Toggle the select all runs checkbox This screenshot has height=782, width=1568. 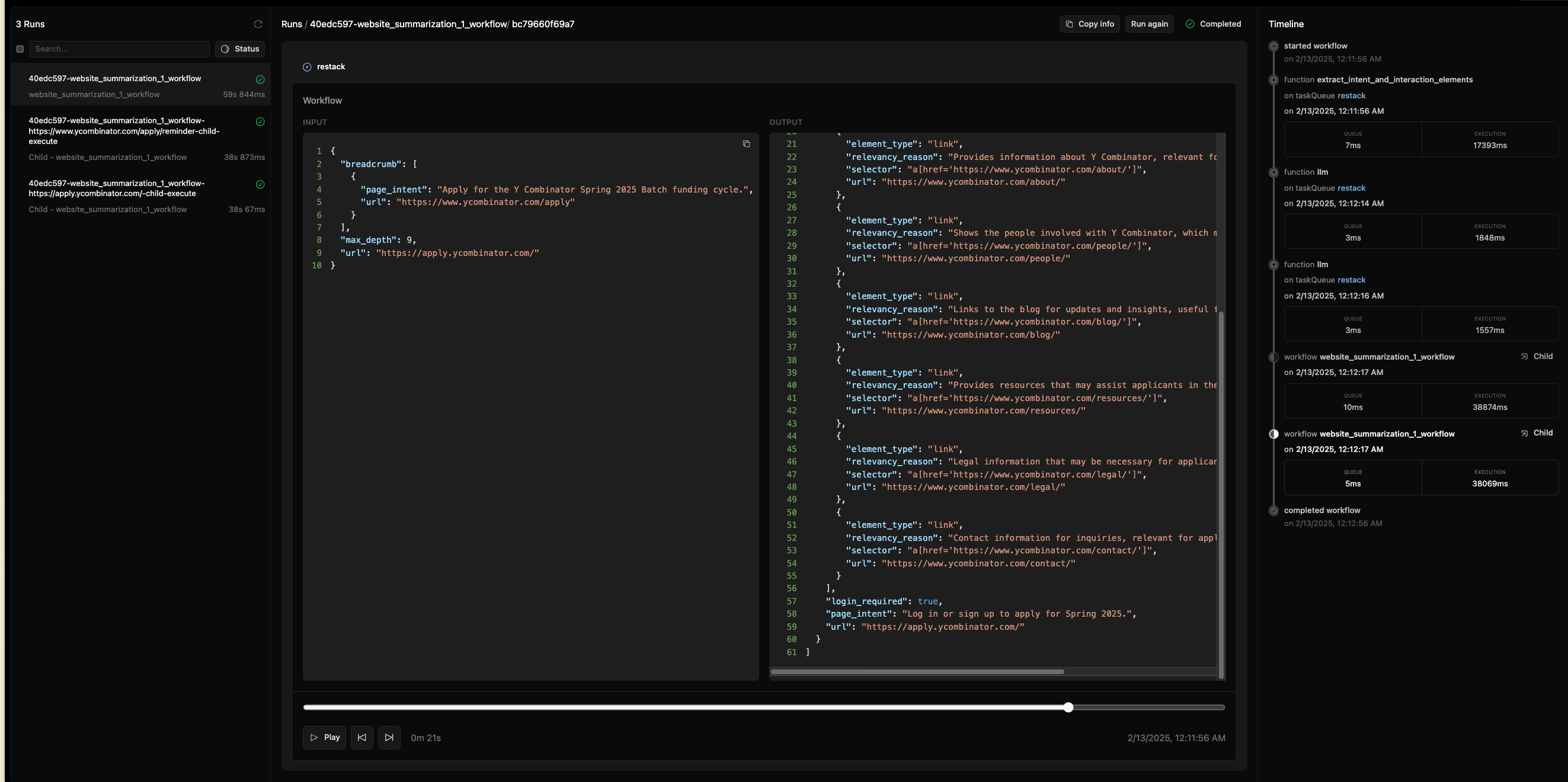click(x=20, y=49)
